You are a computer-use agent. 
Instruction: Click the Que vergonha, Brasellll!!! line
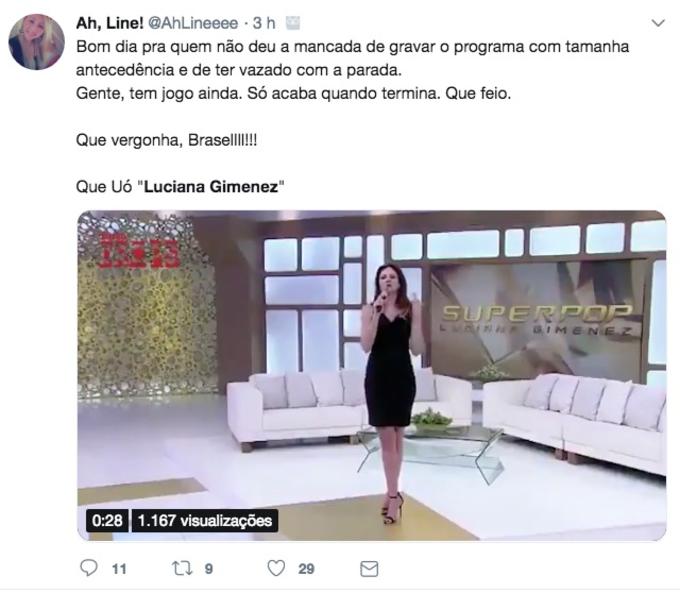(x=167, y=141)
